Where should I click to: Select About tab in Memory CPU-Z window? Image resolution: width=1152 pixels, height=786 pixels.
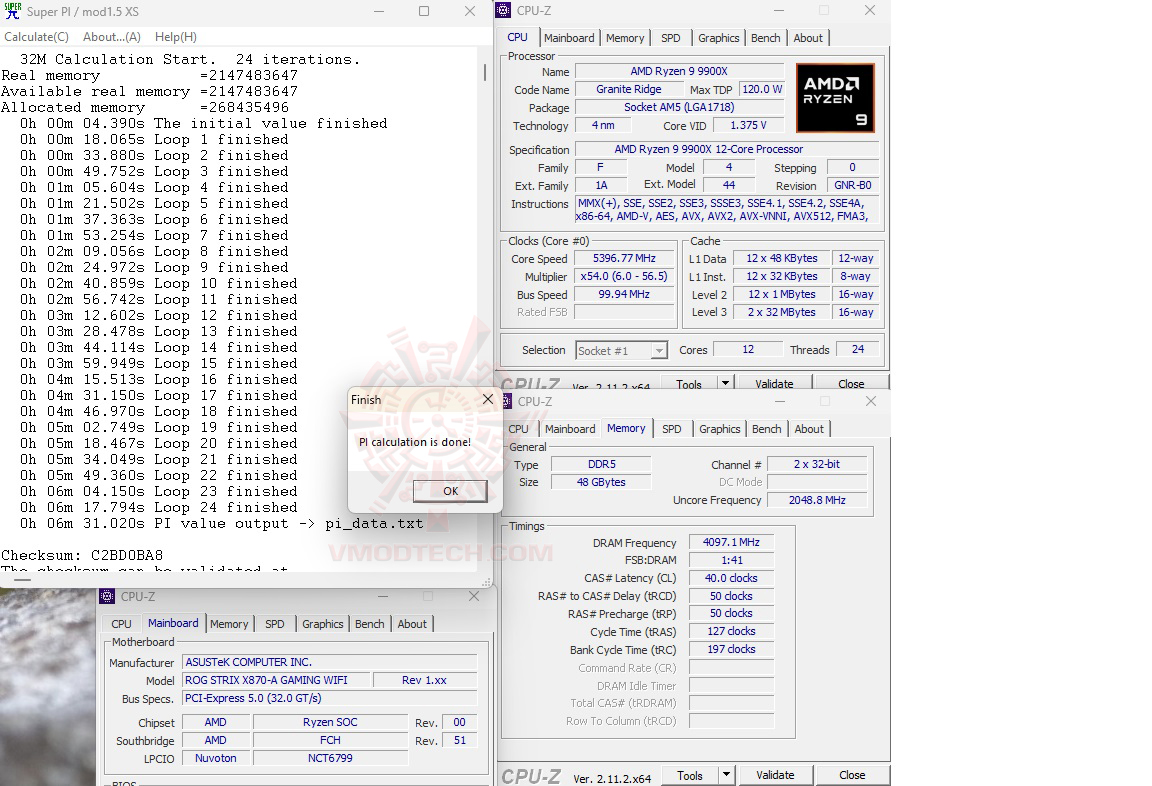click(809, 429)
